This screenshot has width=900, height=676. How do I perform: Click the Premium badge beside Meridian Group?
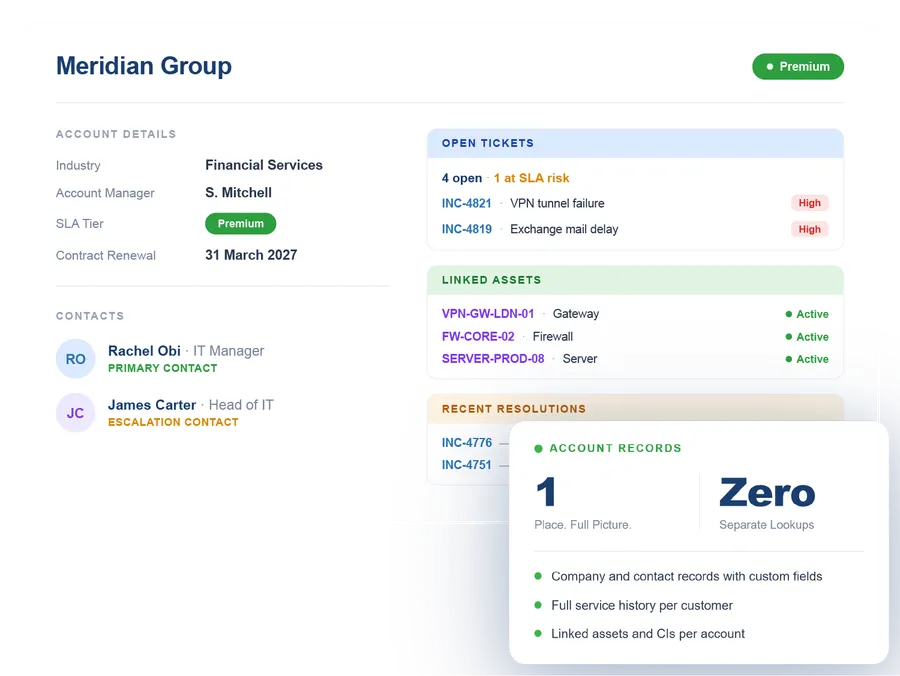[x=798, y=67]
